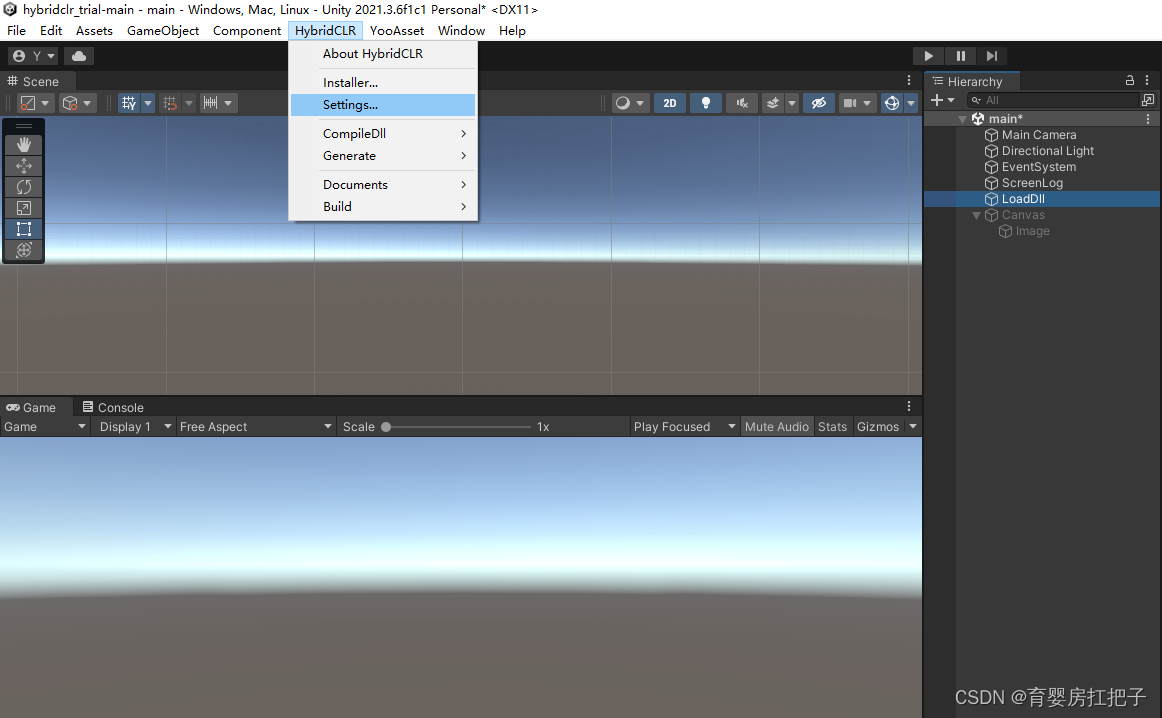The width and height of the screenshot is (1162, 718).
Task: Open the Unity Cloud Services icon
Action: pyautogui.click(x=78, y=55)
